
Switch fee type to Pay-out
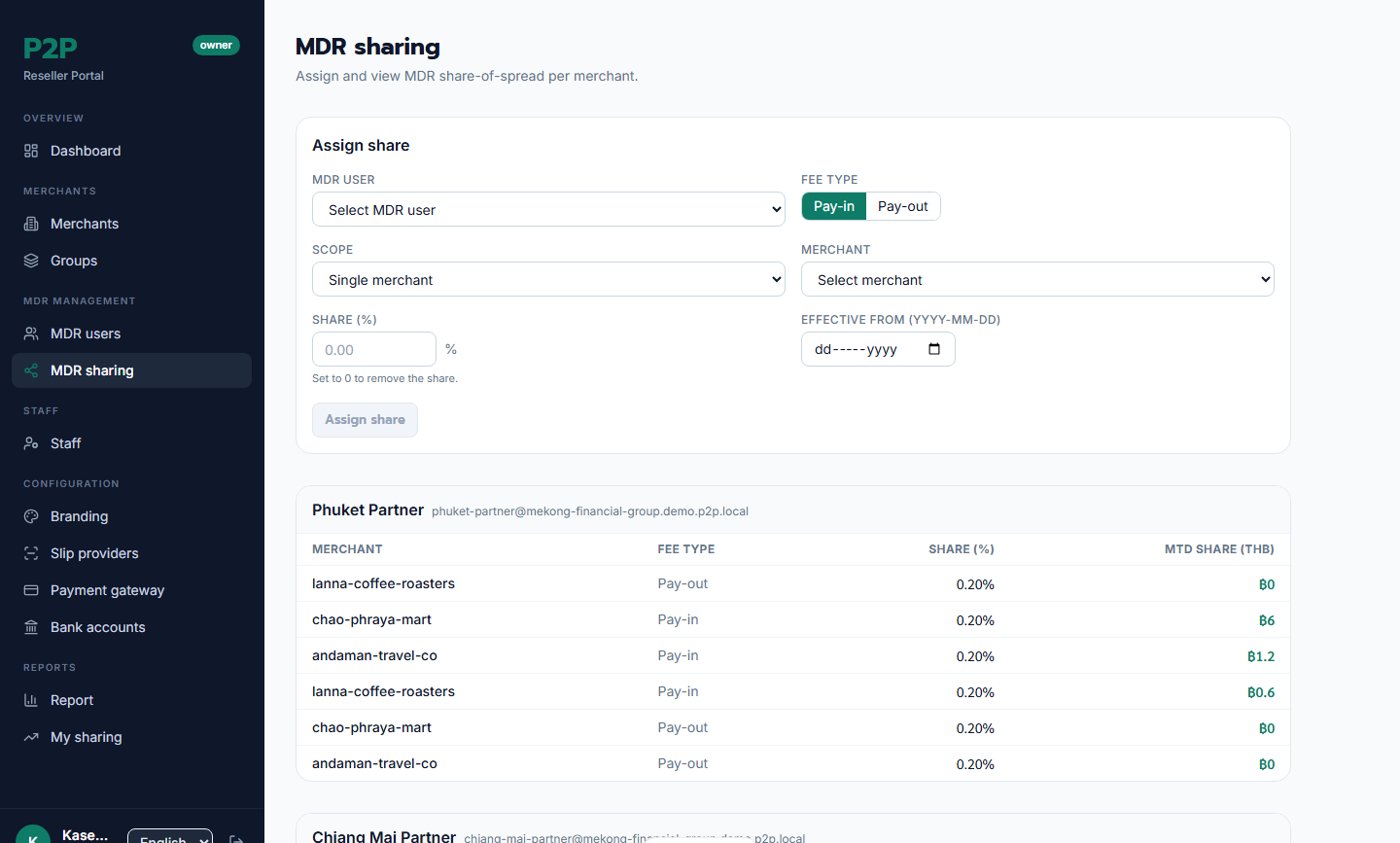click(x=903, y=206)
